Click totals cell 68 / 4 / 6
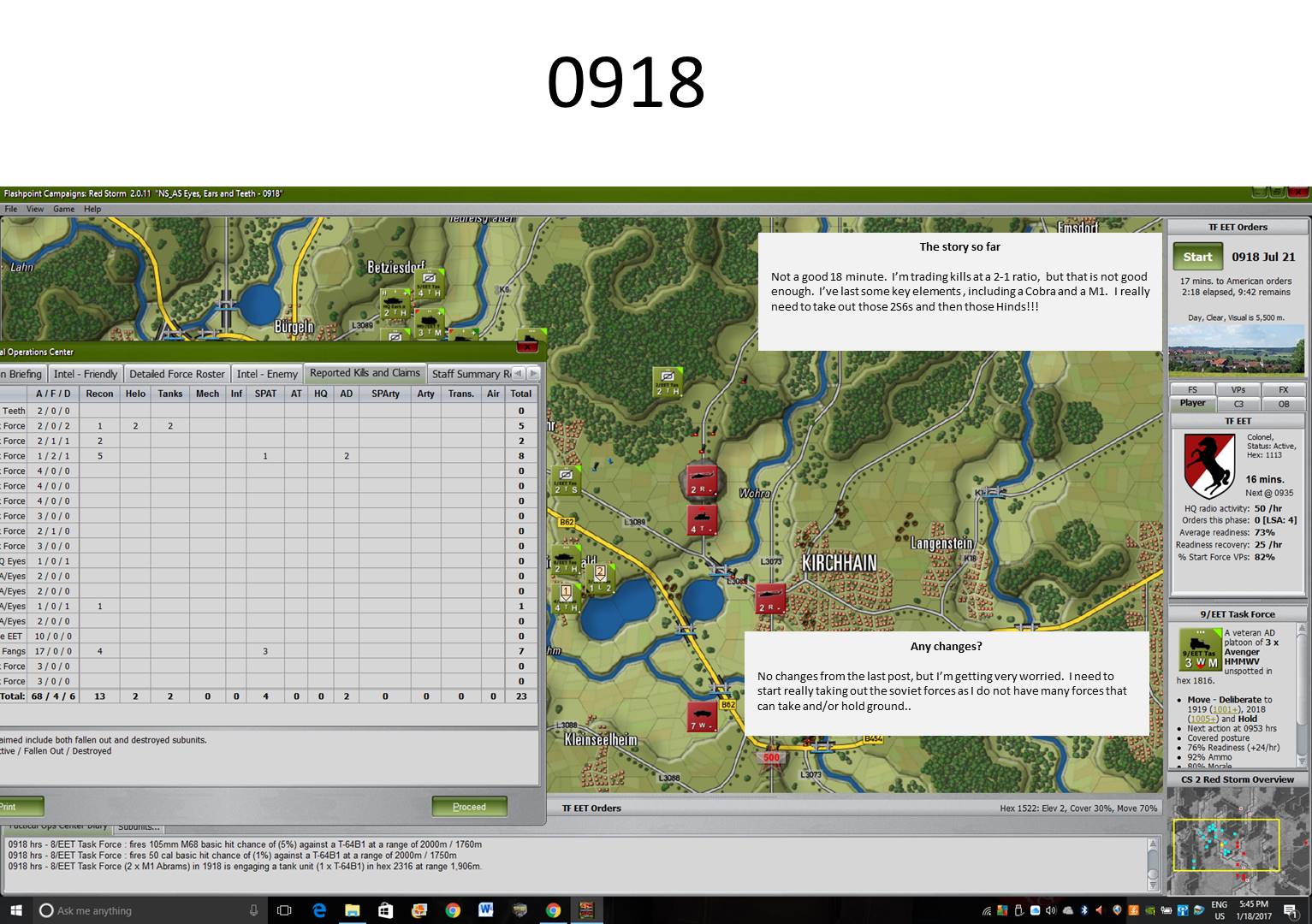This screenshot has width=1312, height=924. tap(53, 696)
